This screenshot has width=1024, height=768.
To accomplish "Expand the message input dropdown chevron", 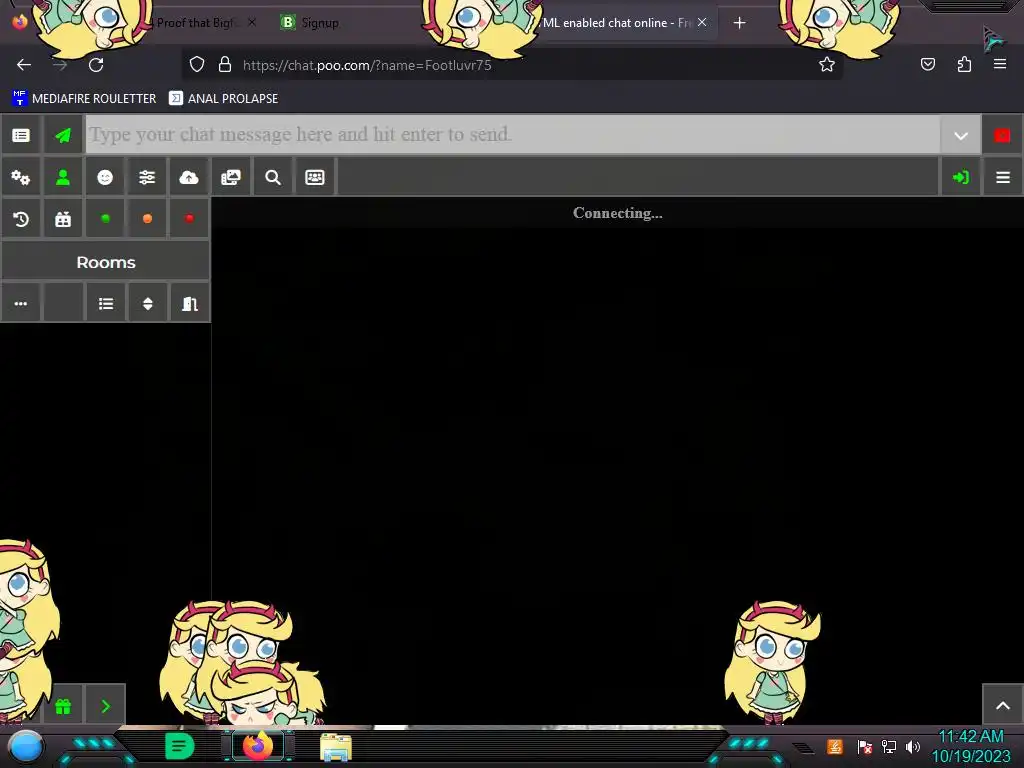I will coord(961,136).
